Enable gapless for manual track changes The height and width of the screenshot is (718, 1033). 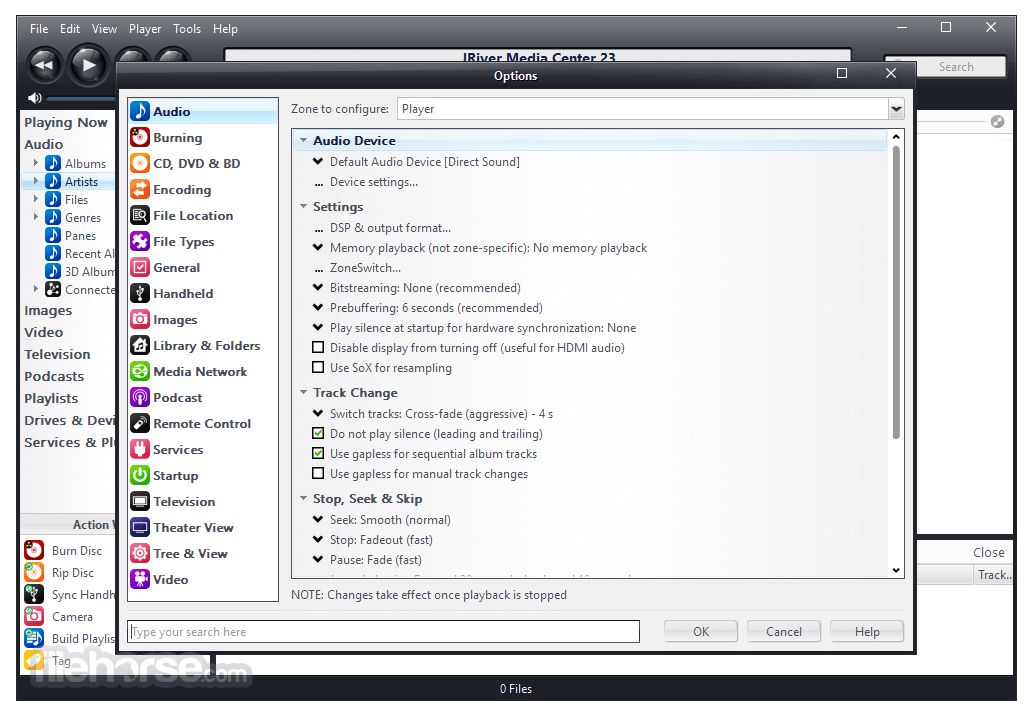coord(318,473)
